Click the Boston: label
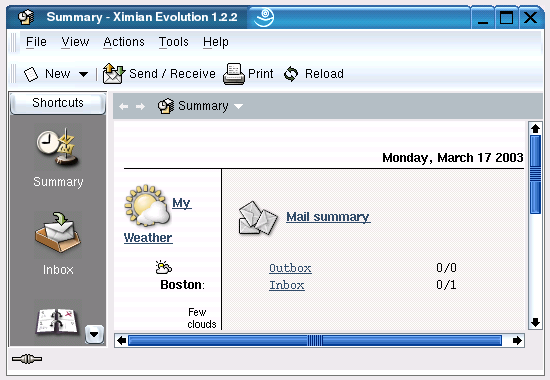 (182, 285)
